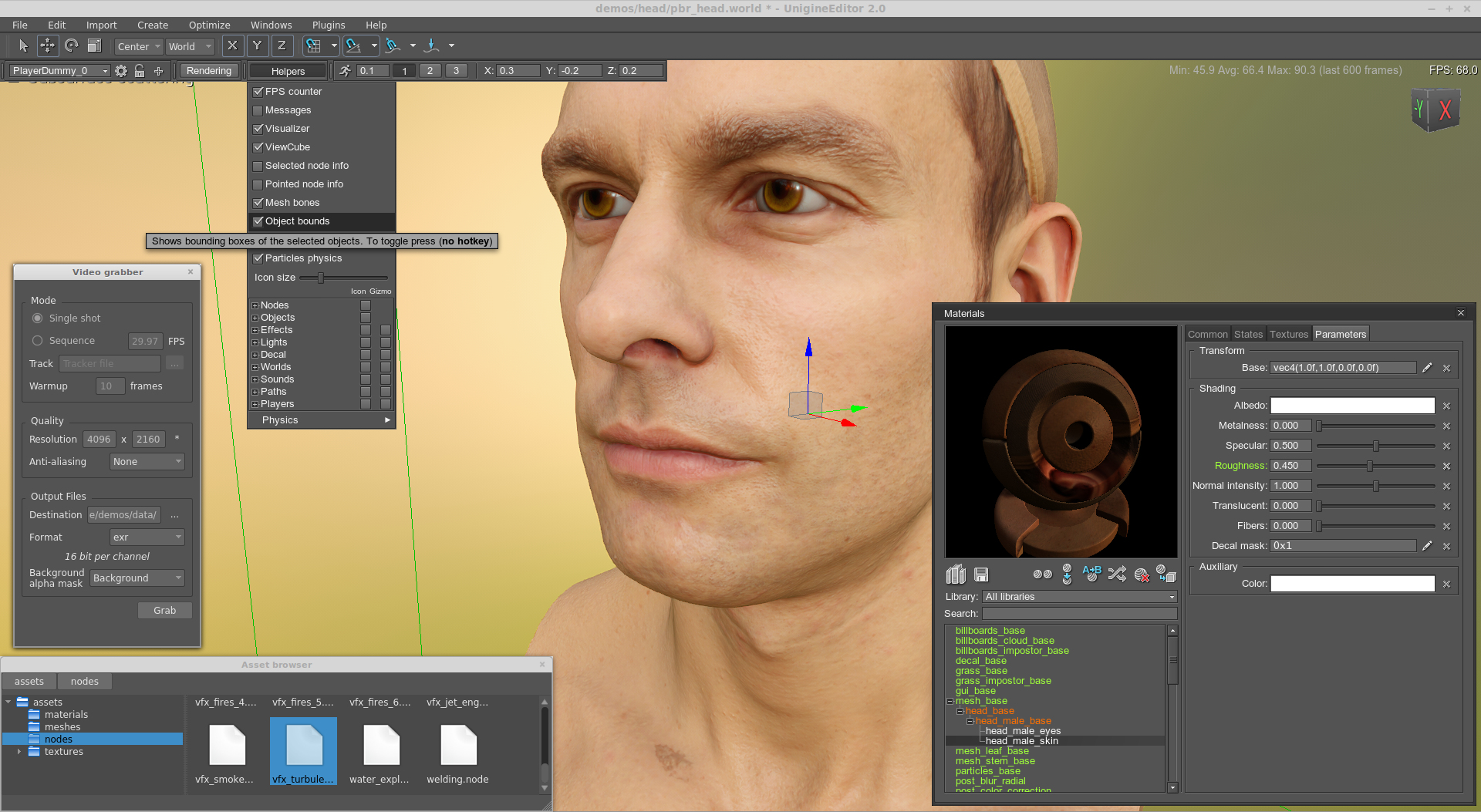Click the crossed arrows reparent material icon
This screenshot has height=812, width=1481.
(x=1117, y=574)
